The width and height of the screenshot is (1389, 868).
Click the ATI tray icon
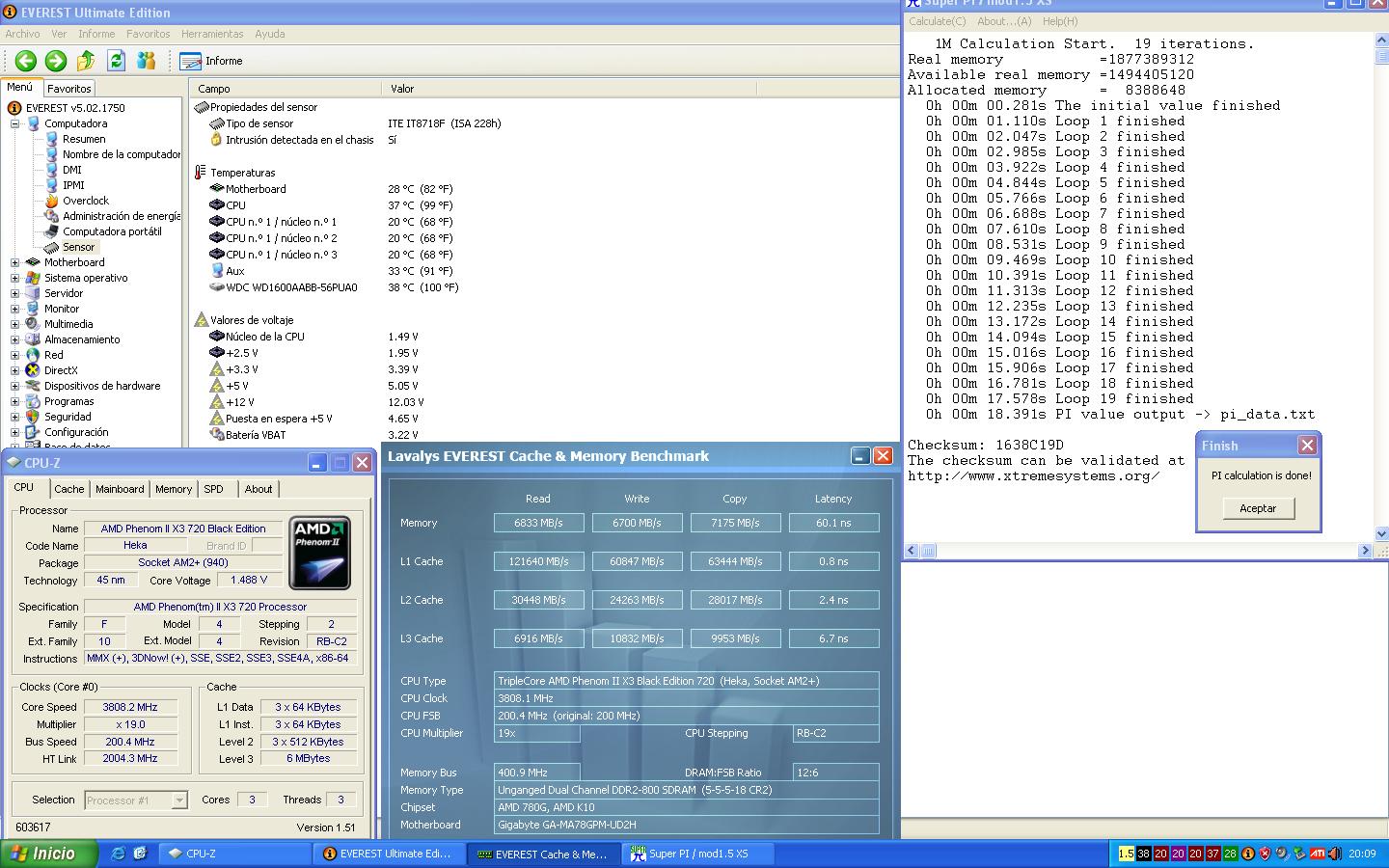(1317, 854)
